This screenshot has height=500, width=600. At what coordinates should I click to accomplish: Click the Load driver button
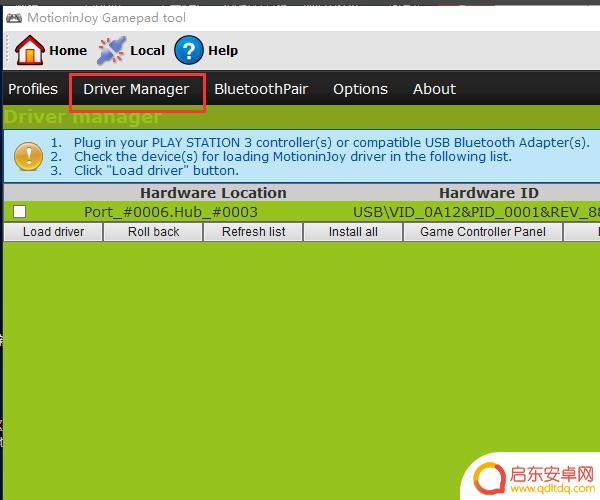(x=53, y=232)
